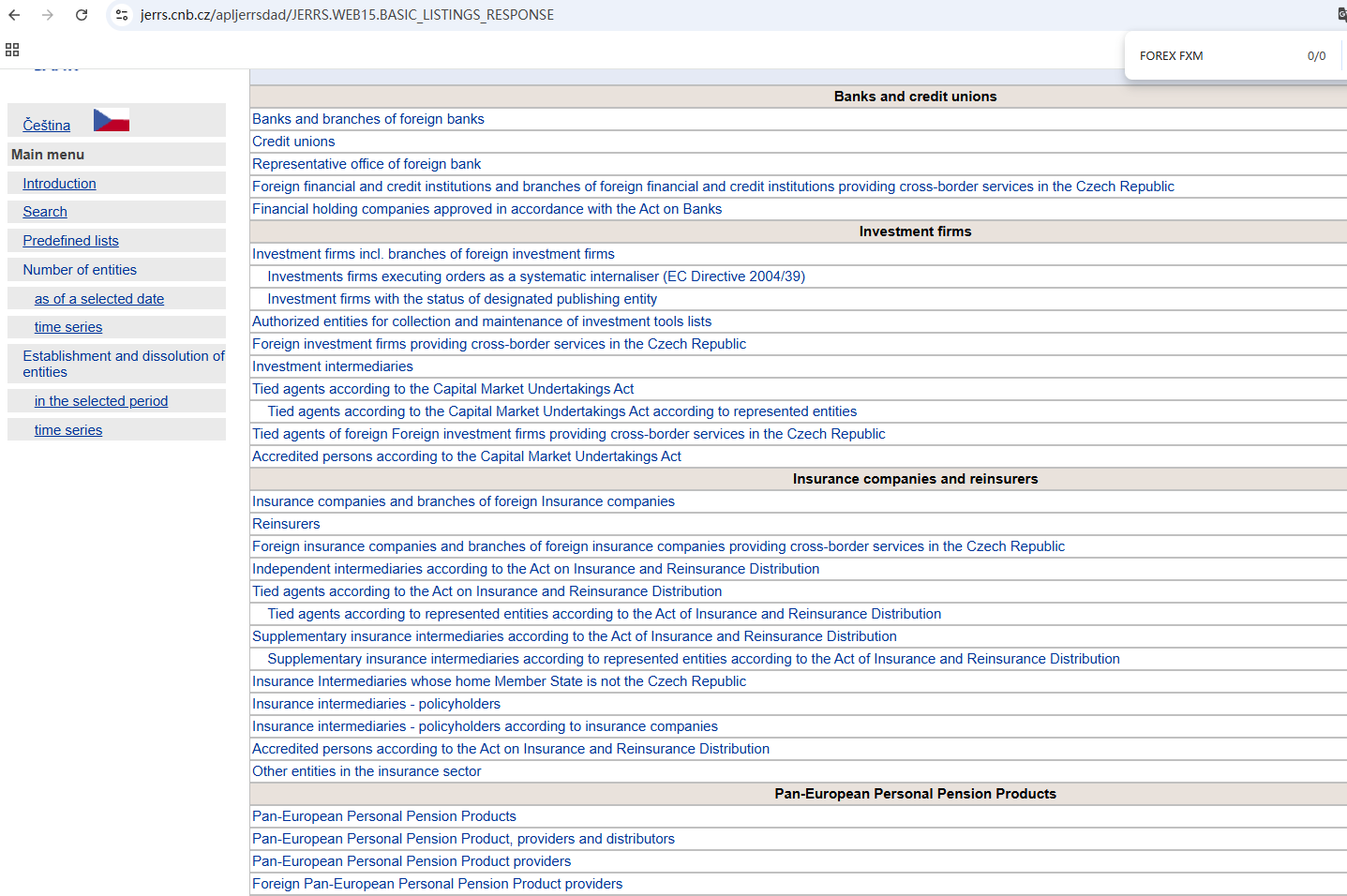Image resolution: width=1347 pixels, height=896 pixels.
Task: Open Introduction from the main menu
Action: pyautogui.click(x=59, y=184)
